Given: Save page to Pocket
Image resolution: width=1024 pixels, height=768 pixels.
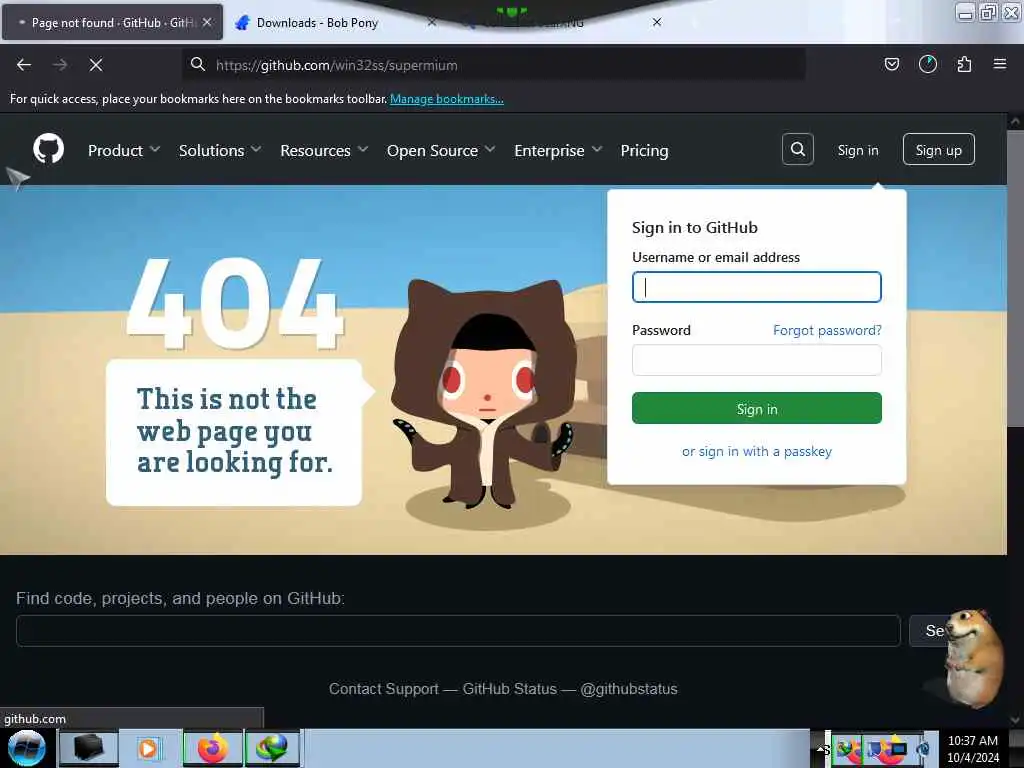Looking at the screenshot, I should click(x=891, y=64).
